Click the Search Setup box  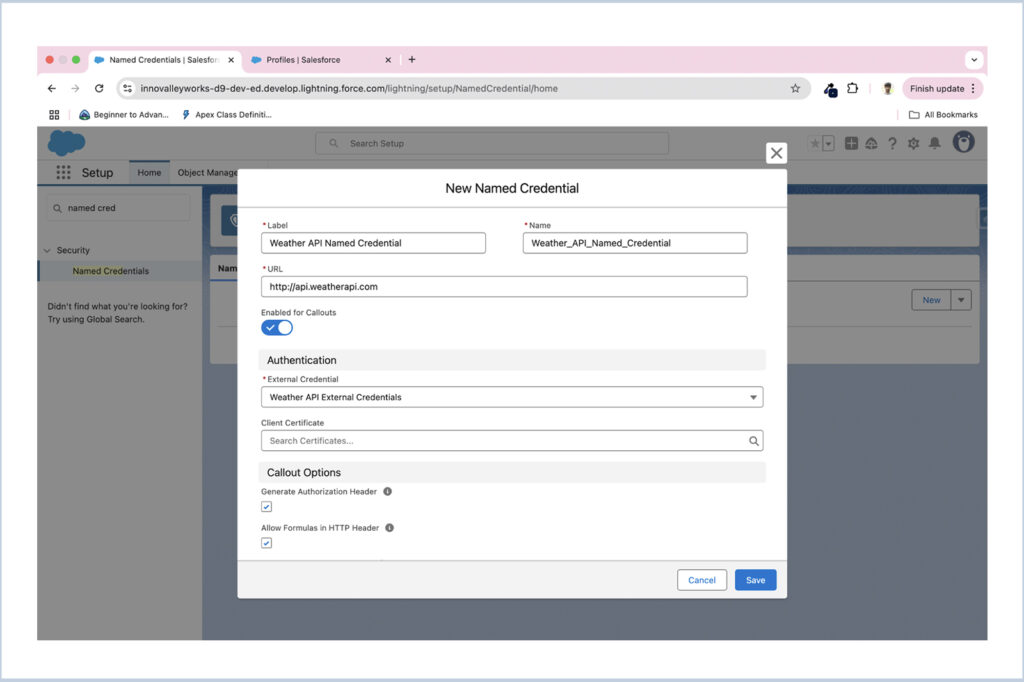(492, 143)
